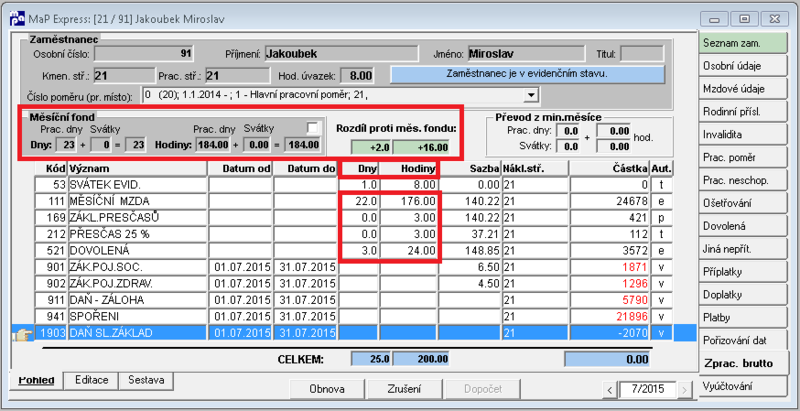This screenshot has height=411, width=800.
Task: Click the MaP Express app icon in title bar
Action: (17, 19)
